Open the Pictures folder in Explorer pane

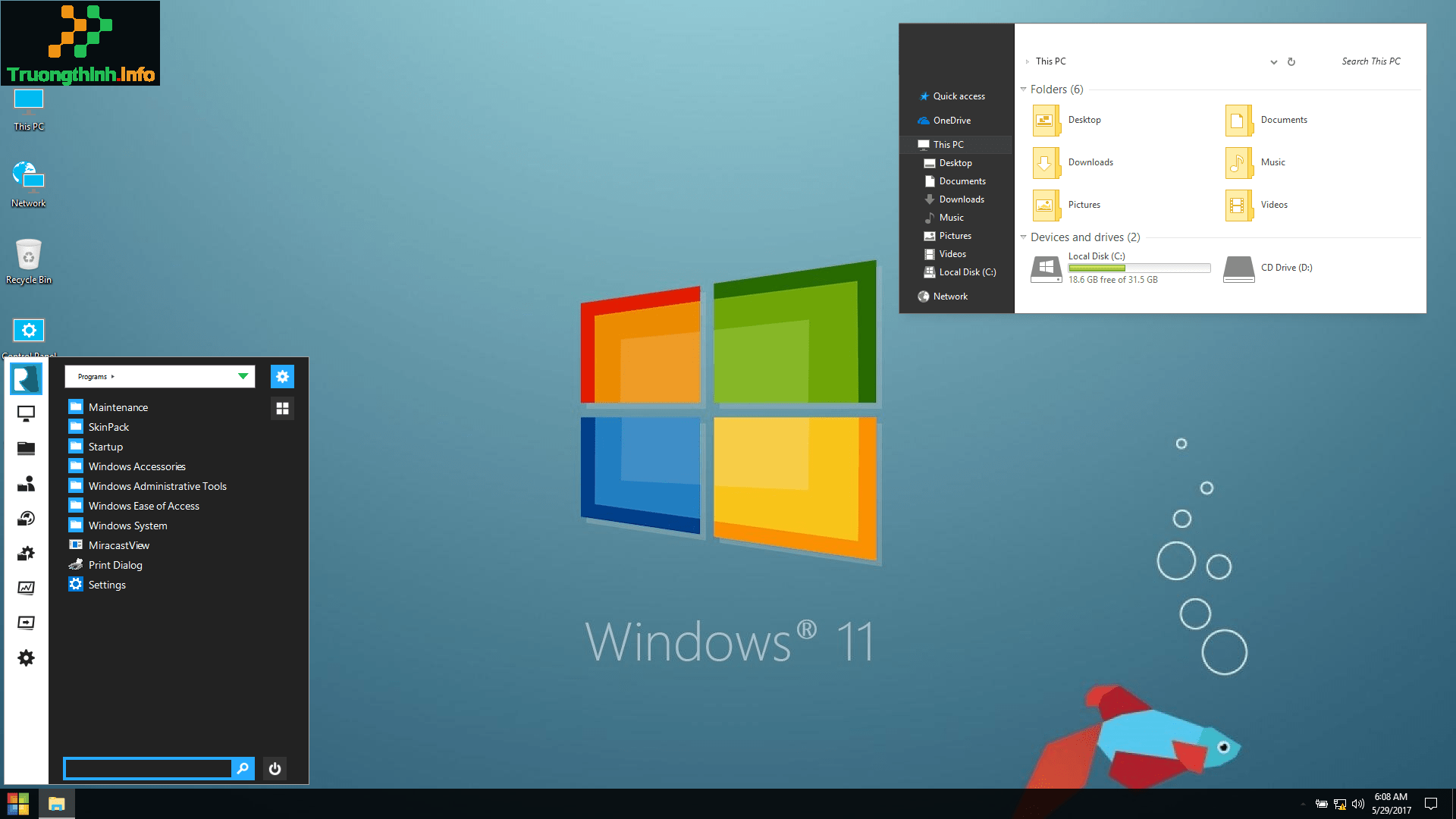pyautogui.click(x=1066, y=205)
